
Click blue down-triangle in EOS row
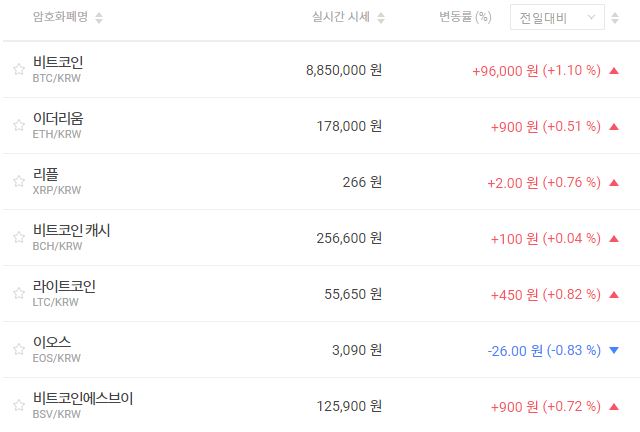pos(613,350)
